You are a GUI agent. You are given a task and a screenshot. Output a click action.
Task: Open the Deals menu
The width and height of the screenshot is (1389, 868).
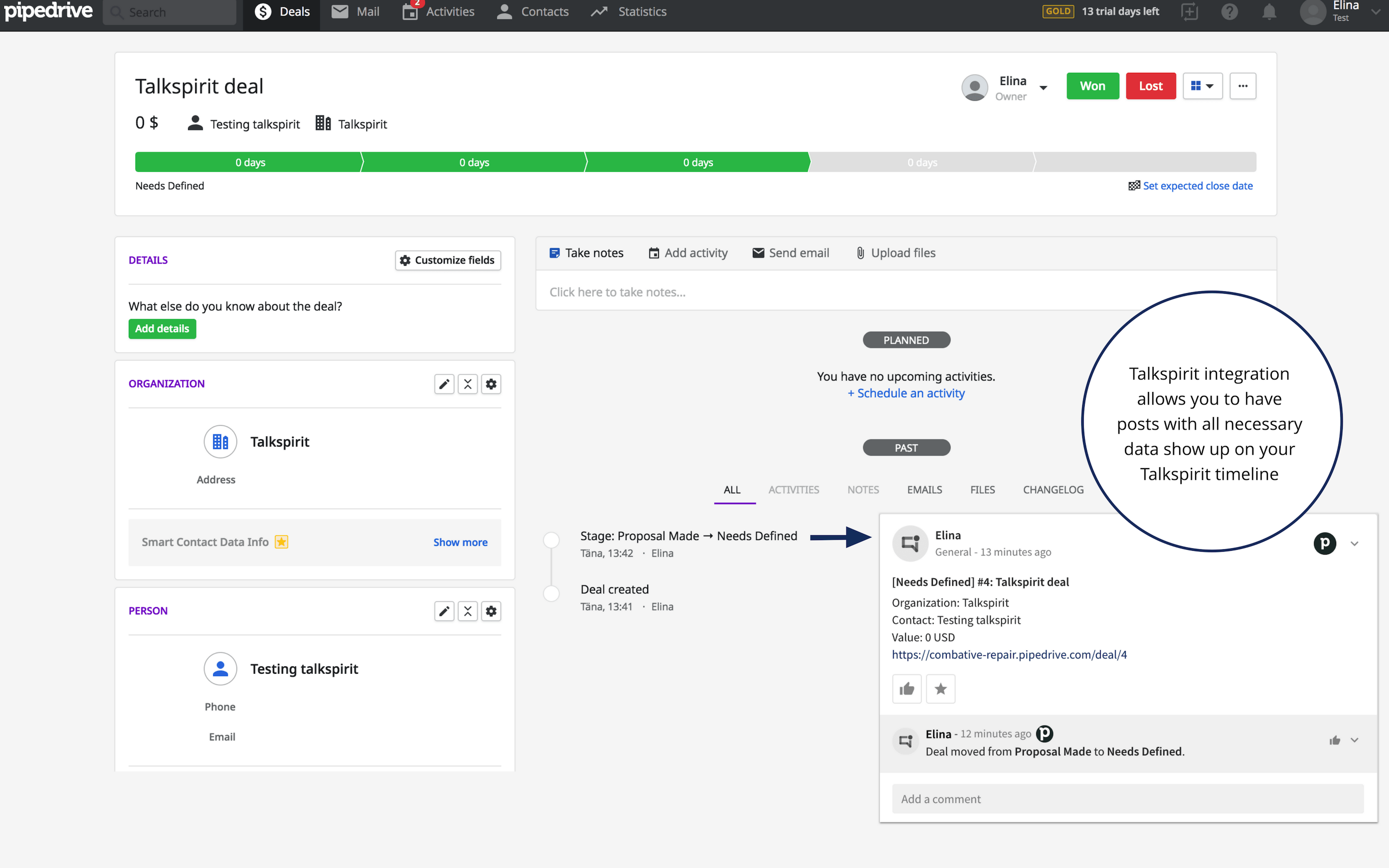(x=281, y=12)
